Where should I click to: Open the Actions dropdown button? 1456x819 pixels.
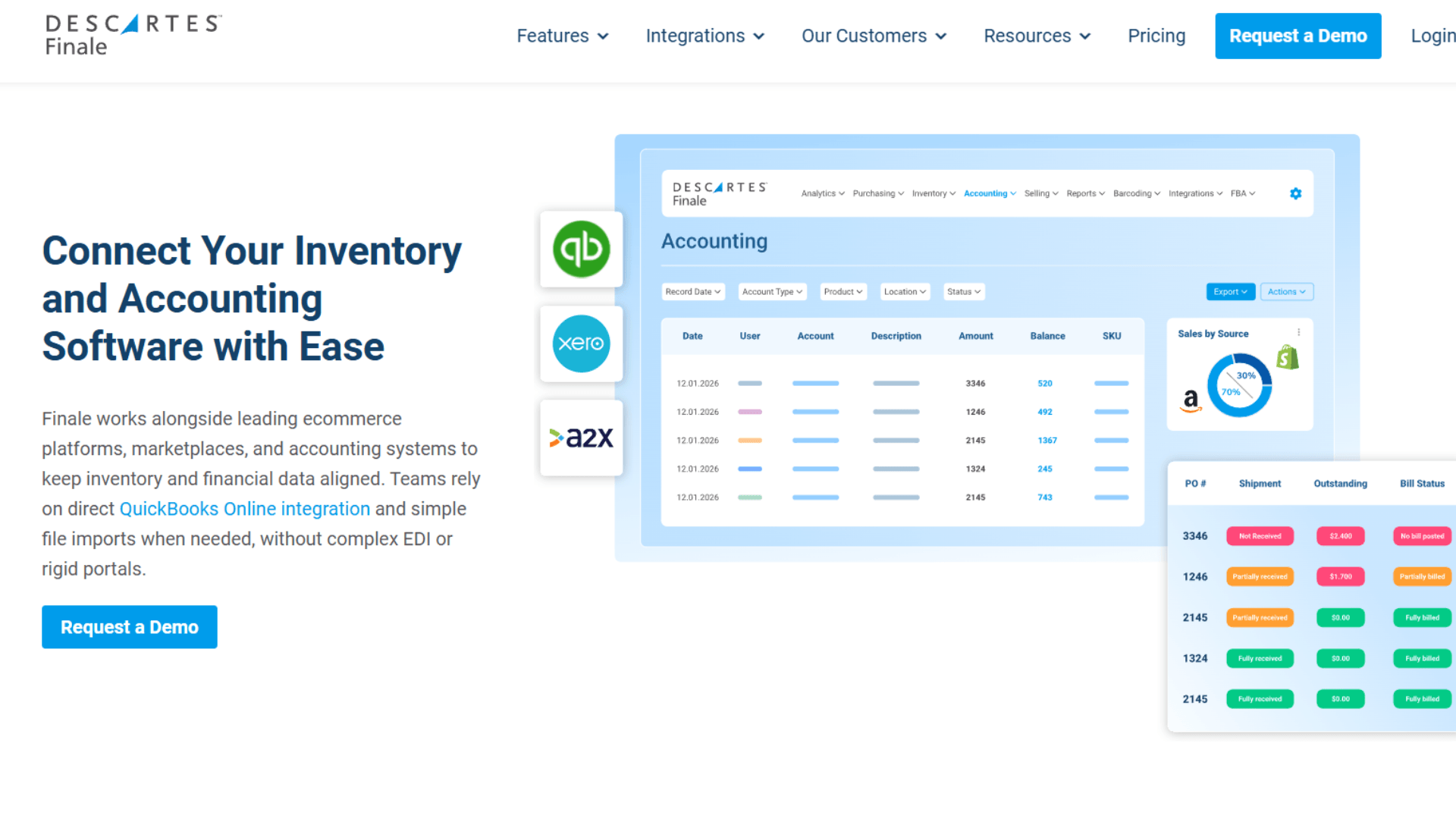[x=1287, y=292]
